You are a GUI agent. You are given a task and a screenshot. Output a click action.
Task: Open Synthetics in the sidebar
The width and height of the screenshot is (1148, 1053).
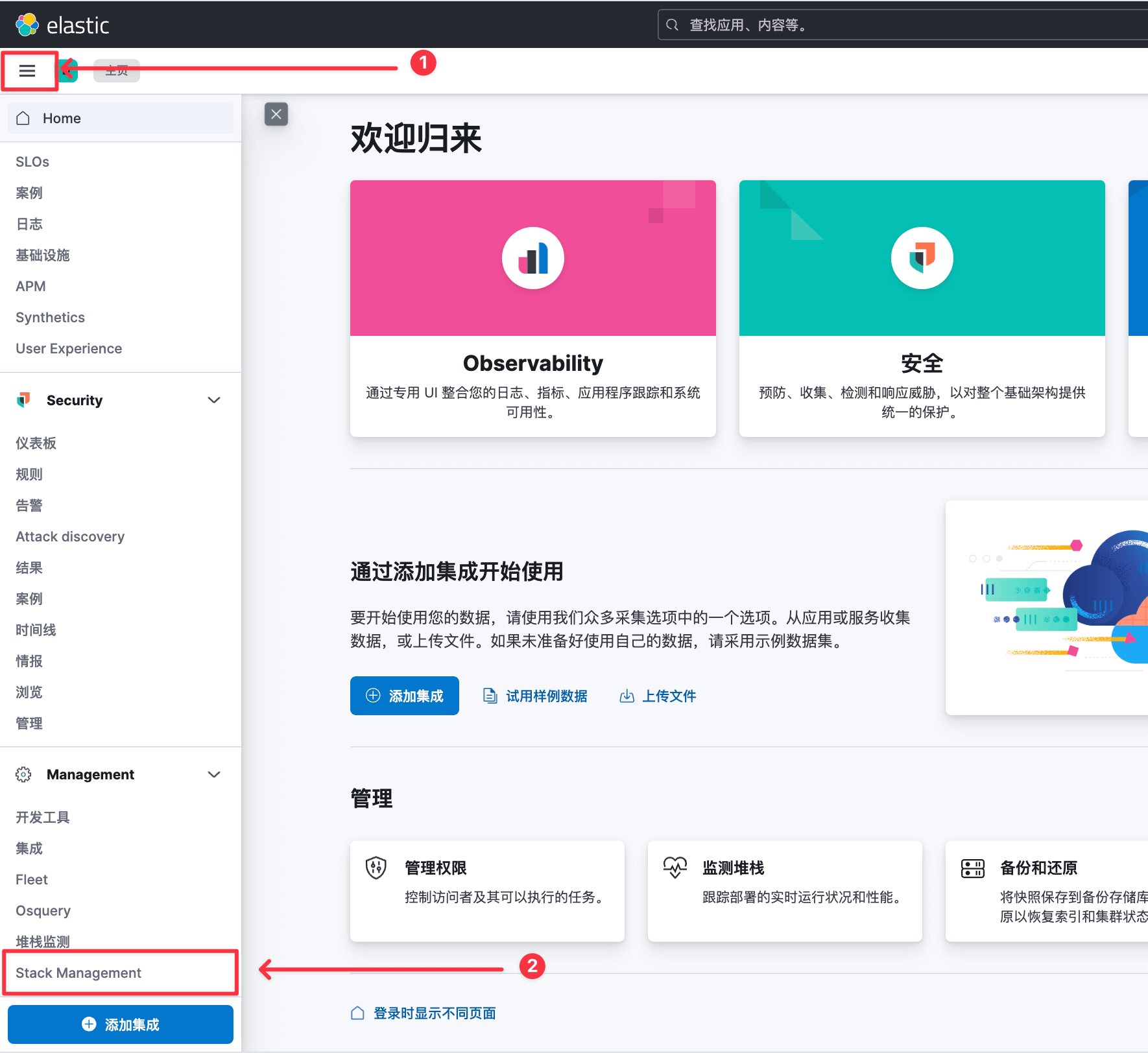click(50, 318)
